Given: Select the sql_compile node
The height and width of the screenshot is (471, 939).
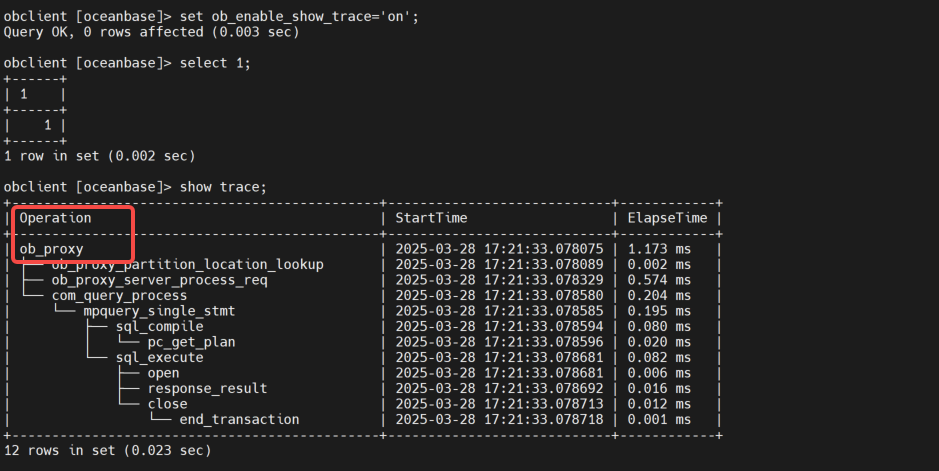Looking at the screenshot, I should (x=159, y=326).
